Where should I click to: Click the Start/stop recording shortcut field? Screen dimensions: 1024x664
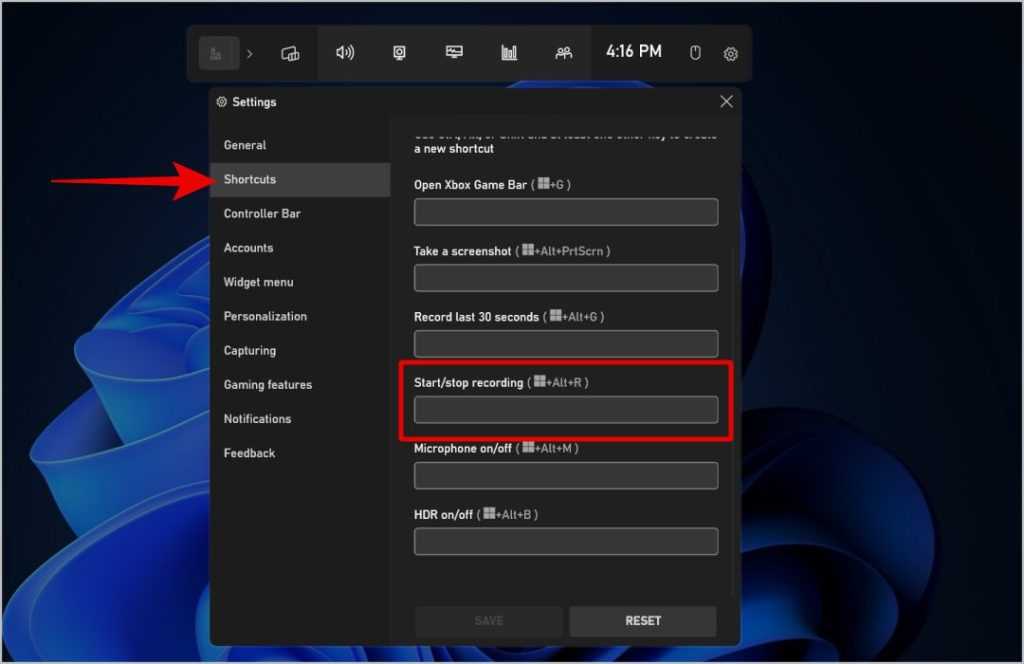[x=566, y=410]
